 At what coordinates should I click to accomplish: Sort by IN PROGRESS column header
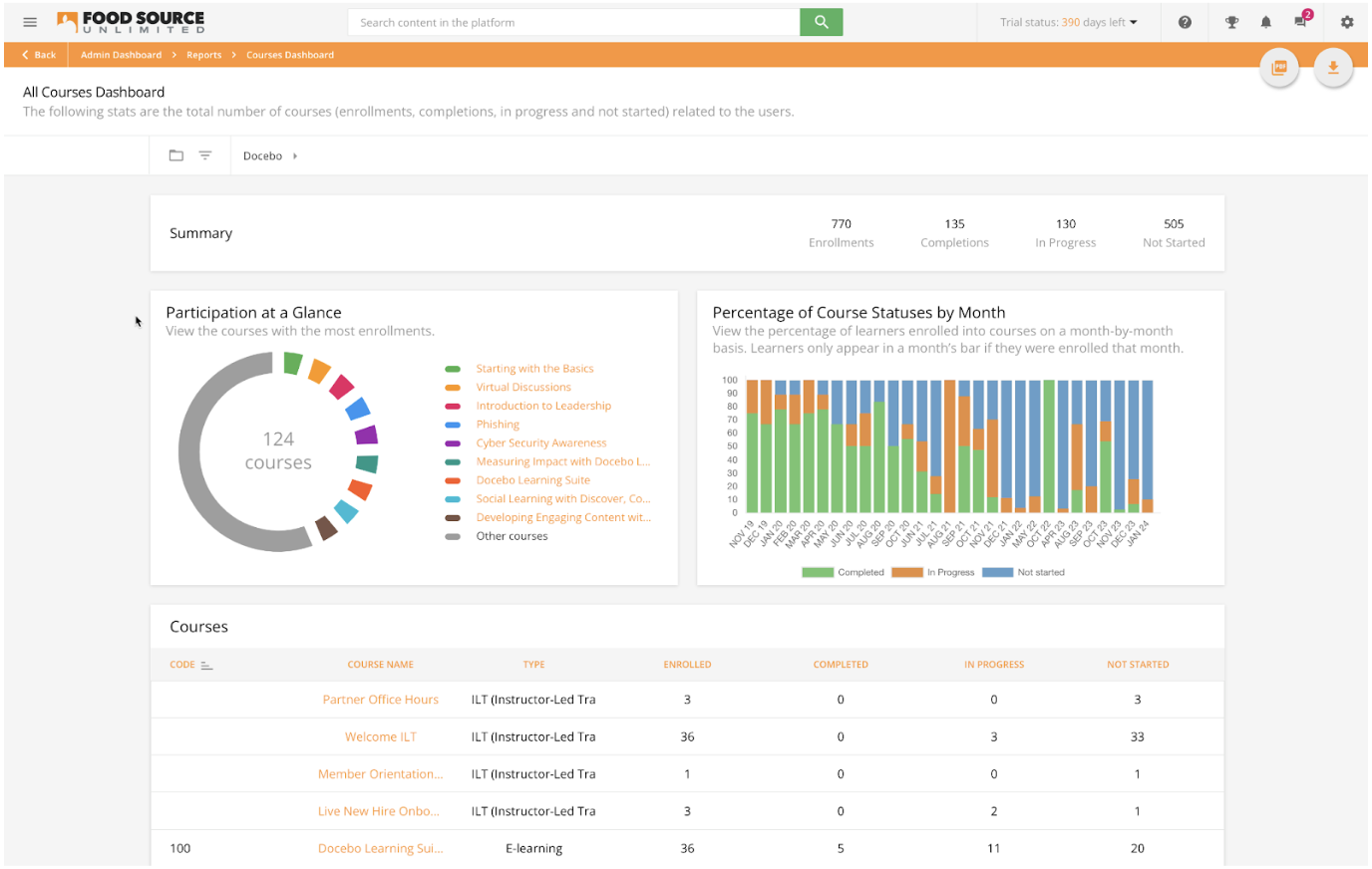pyautogui.click(x=994, y=665)
